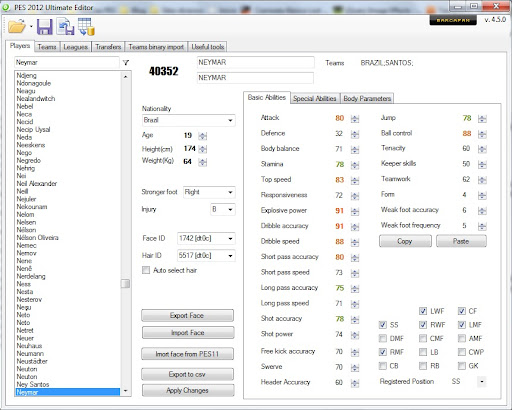This screenshot has width=512, height=410.
Task: Uncheck the RMF position checkbox
Action: tap(383, 352)
